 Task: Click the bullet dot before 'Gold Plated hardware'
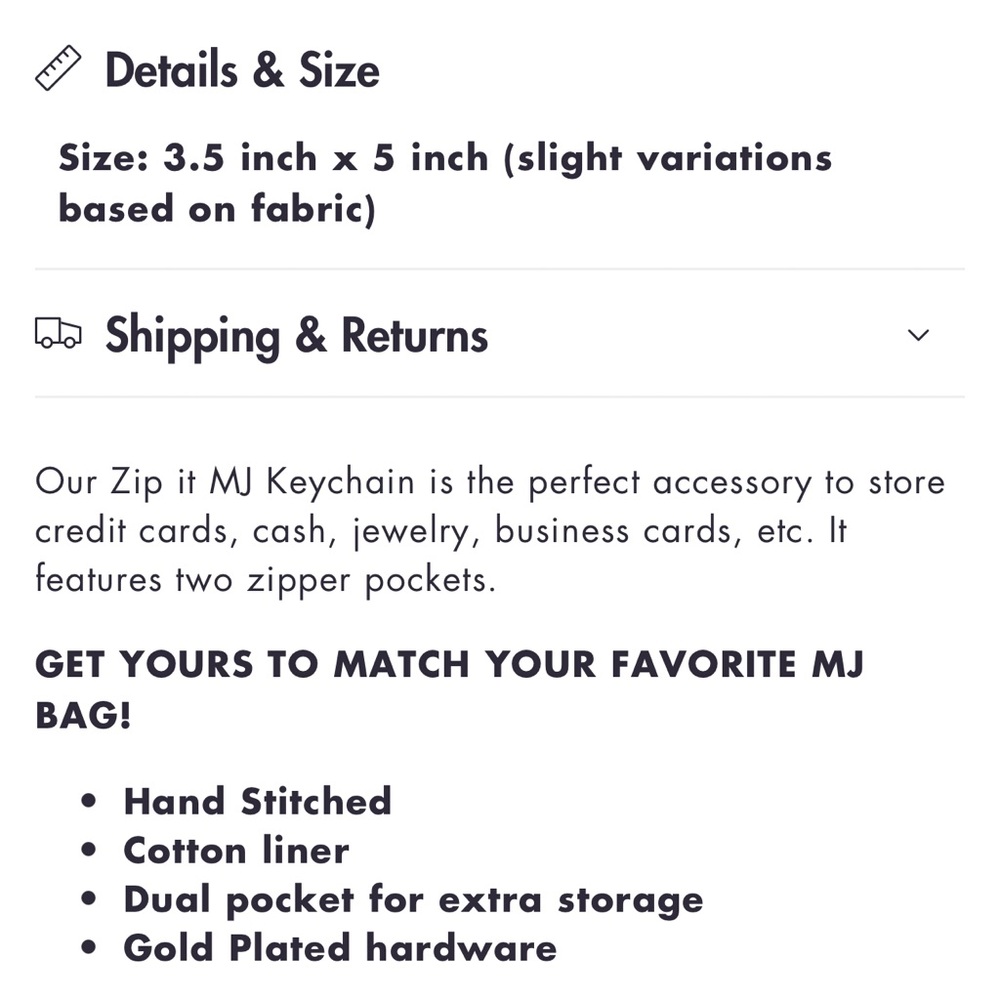(x=91, y=949)
